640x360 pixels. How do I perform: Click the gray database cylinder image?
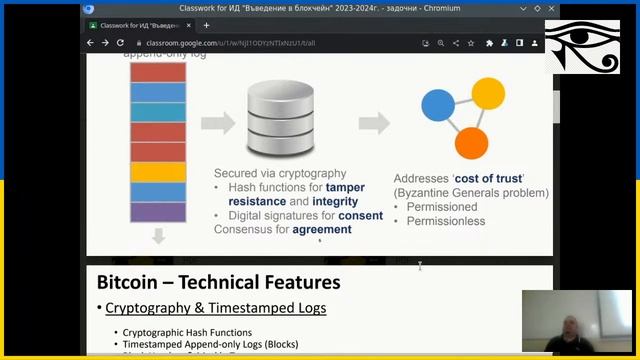(281, 118)
